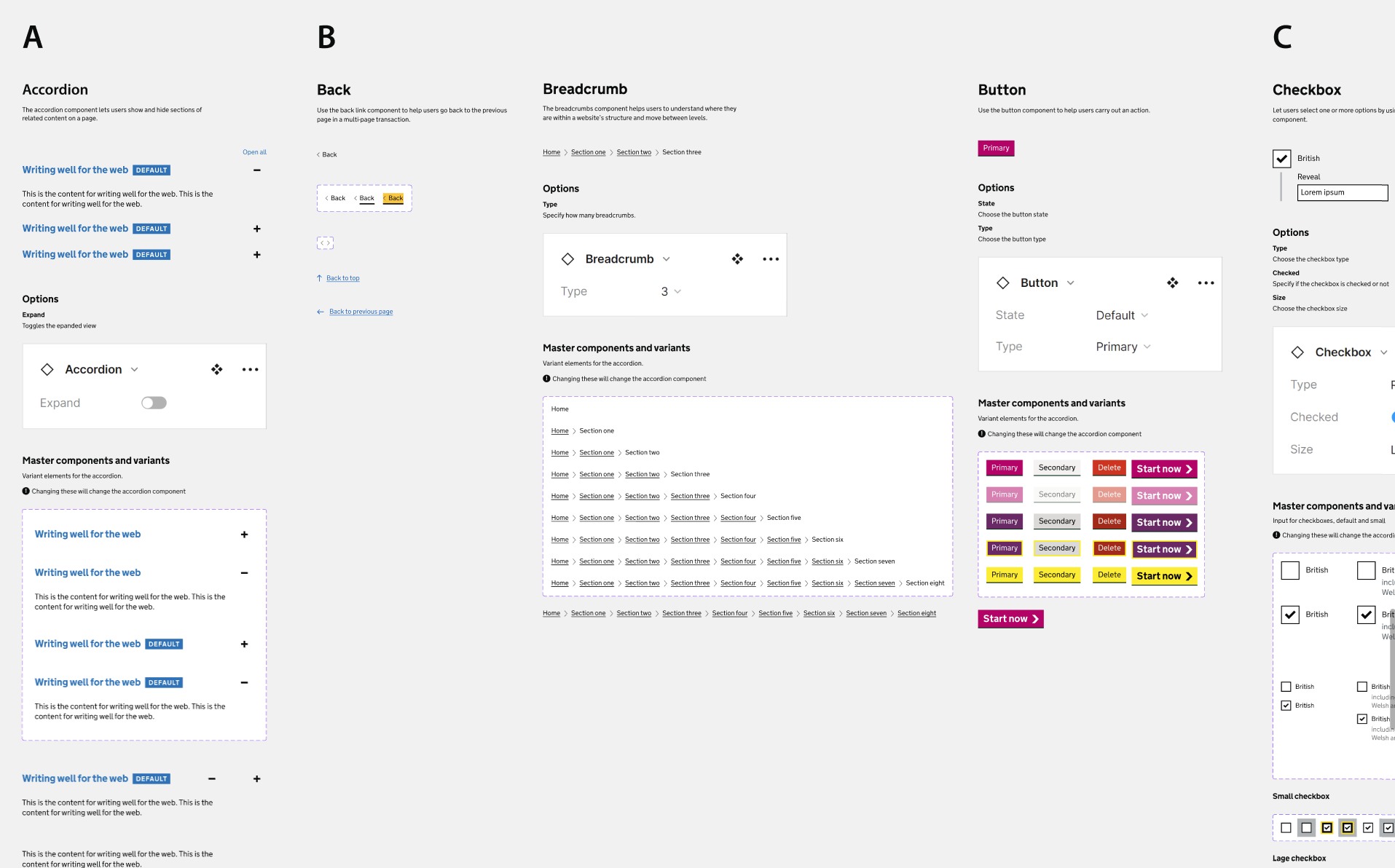The height and width of the screenshot is (868, 1395).
Task: Open the Button State dropdown showing Default
Action: [1122, 315]
